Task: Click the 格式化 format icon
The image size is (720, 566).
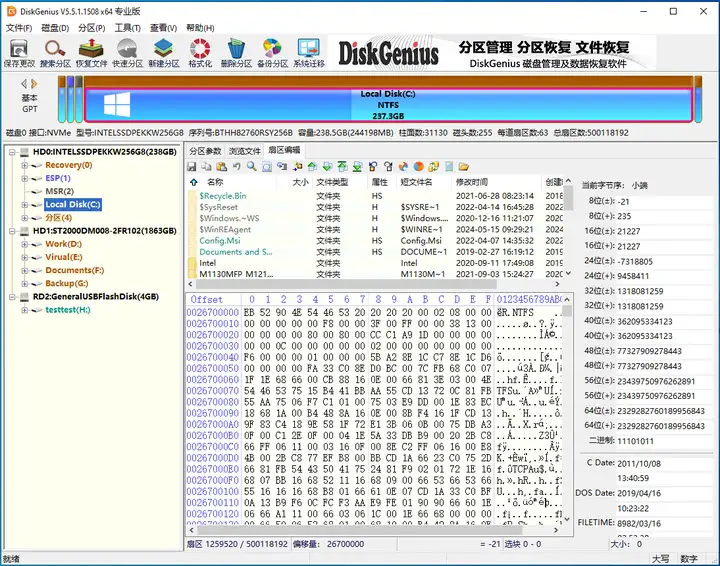Action: [200, 54]
